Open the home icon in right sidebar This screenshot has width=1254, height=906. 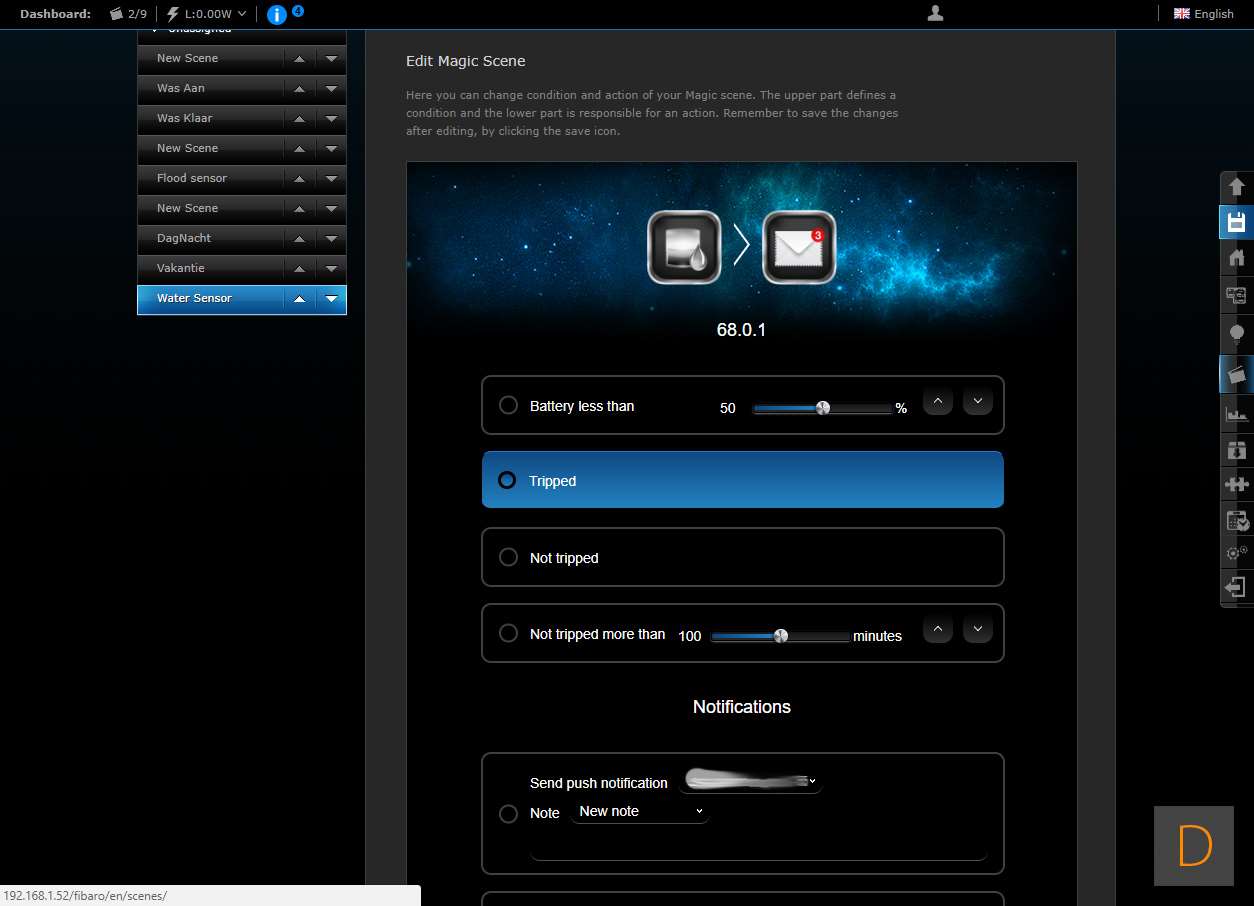click(1236, 258)
